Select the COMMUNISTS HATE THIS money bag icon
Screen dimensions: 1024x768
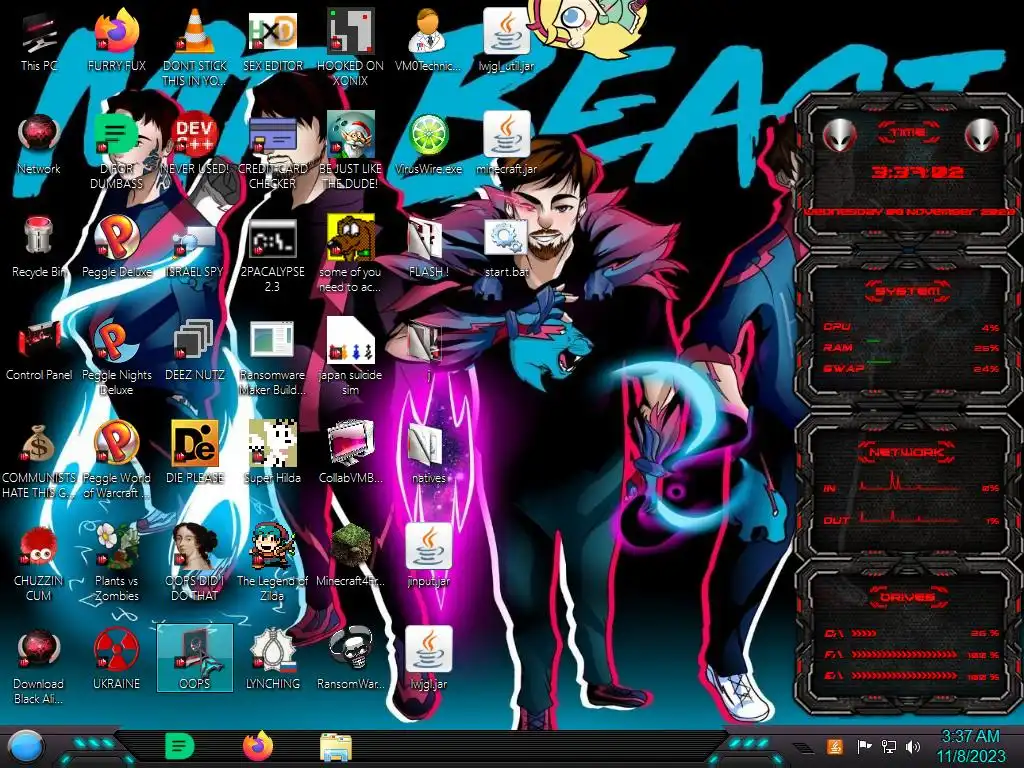click(39, 461)
